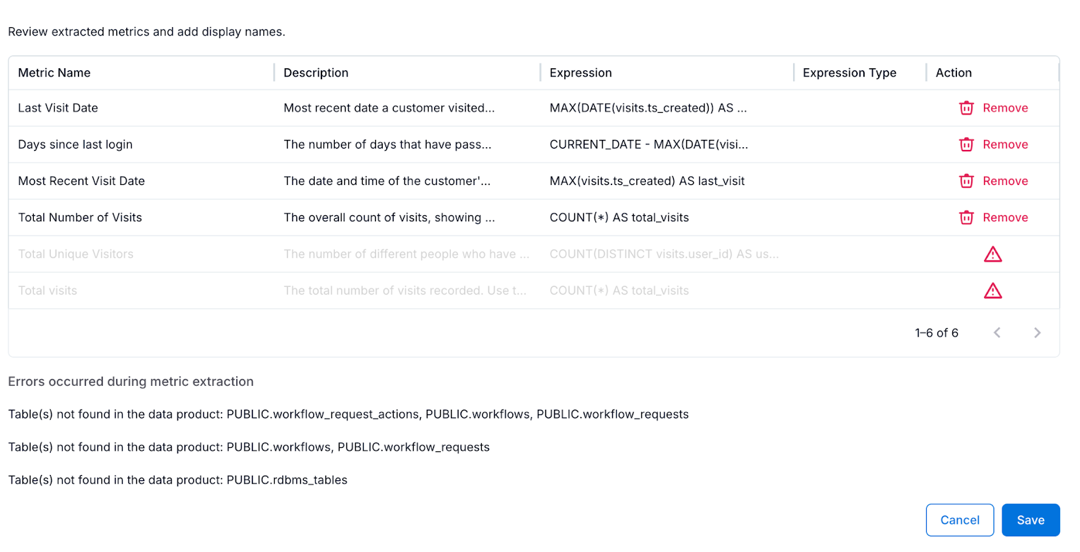Click description of Last Visit Date metric
Image resolution: width=1080 pixels, height=552 pixels.
[389, 108]
